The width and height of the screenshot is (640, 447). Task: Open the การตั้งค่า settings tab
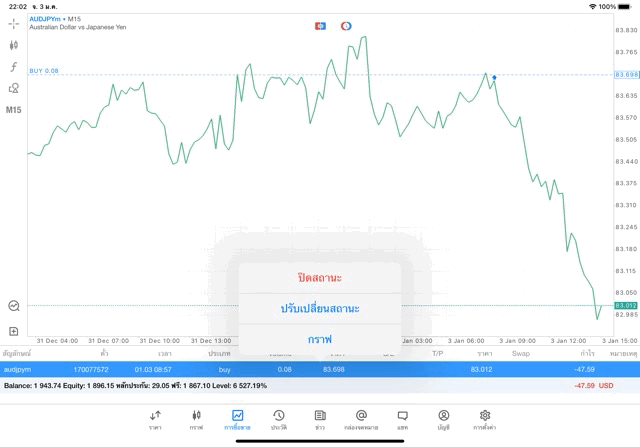coord(485,419)
